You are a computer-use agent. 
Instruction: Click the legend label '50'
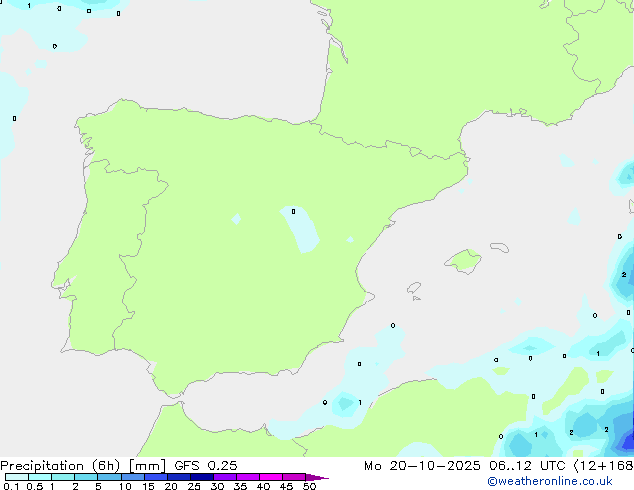click(309, 486)
